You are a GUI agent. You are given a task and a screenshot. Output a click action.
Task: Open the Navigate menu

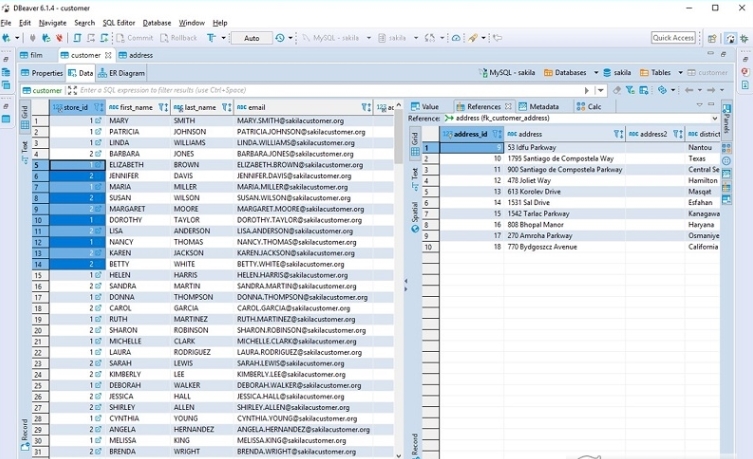point(52,23)
